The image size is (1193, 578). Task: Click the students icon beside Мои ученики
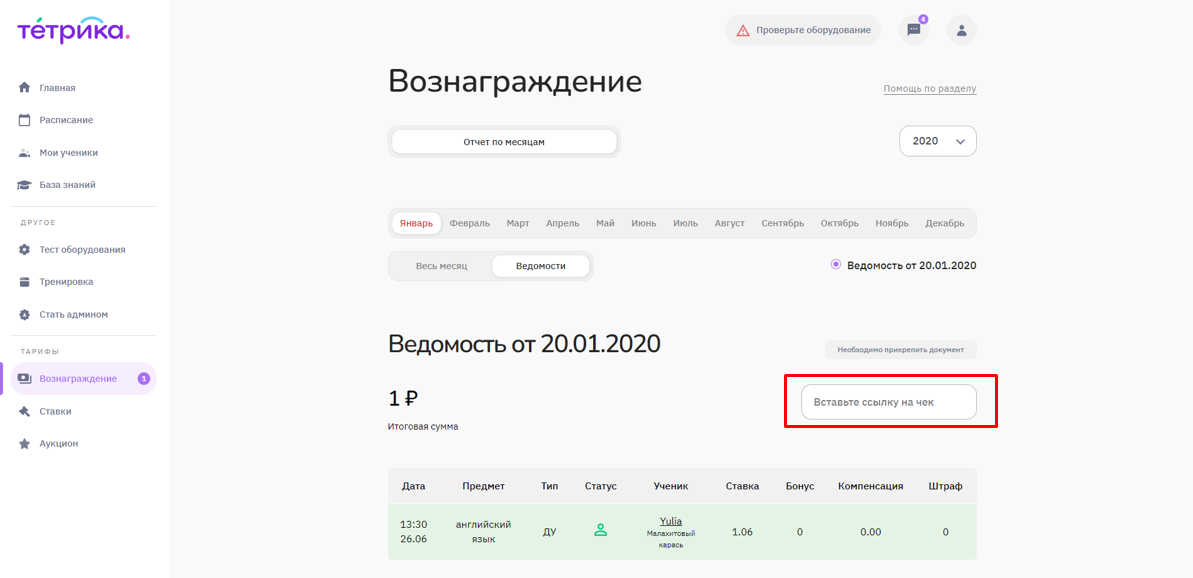[24, 152]
